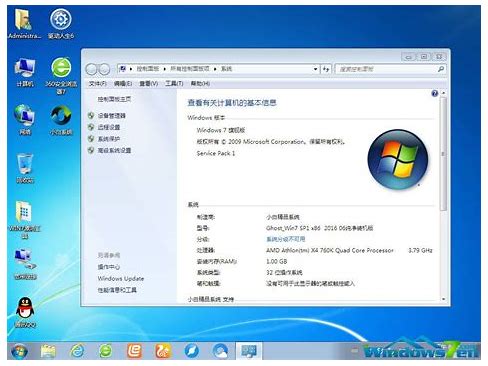Select the 网络 (Network) desktop icon

[25, 120]
